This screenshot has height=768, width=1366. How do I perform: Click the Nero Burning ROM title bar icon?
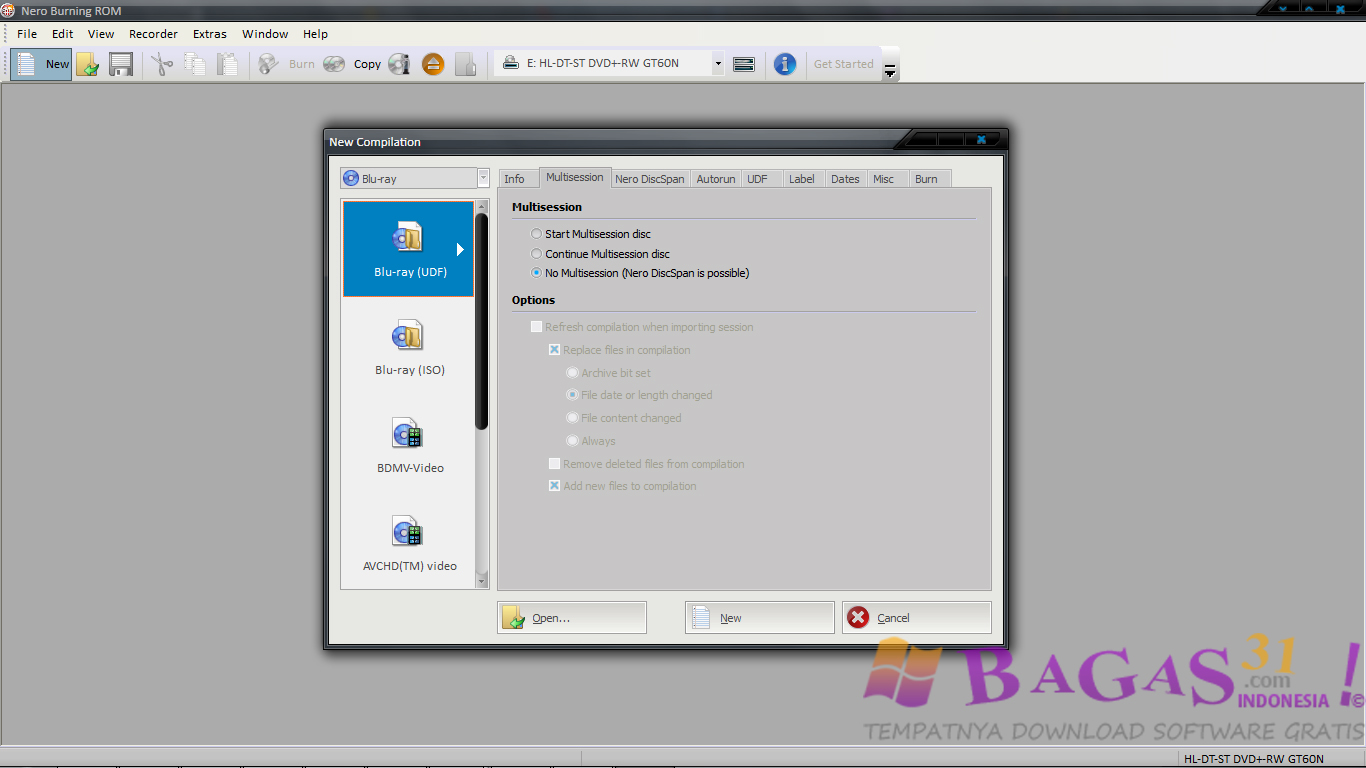(8, 11)
